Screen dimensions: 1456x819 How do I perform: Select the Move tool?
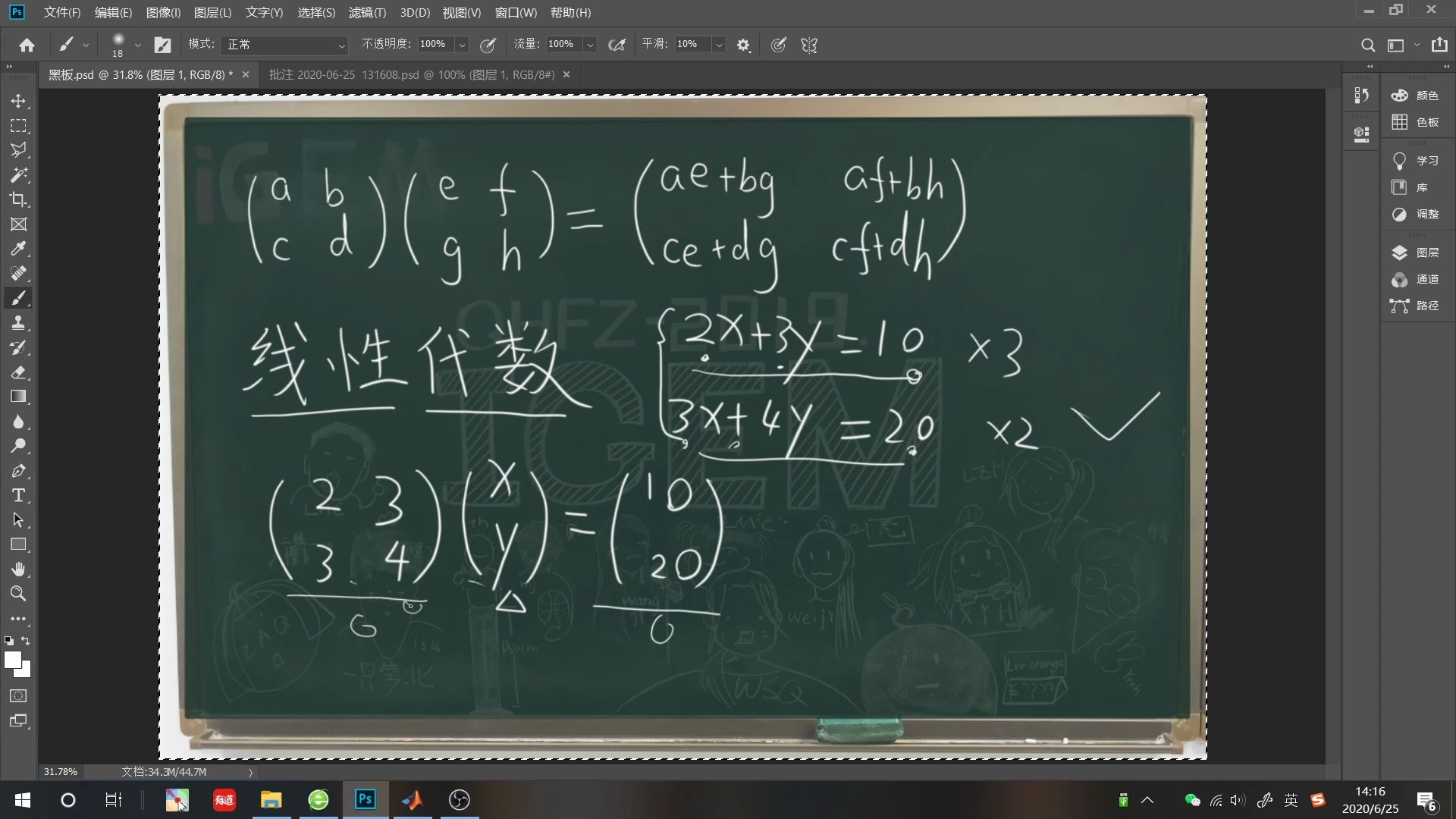19,100
